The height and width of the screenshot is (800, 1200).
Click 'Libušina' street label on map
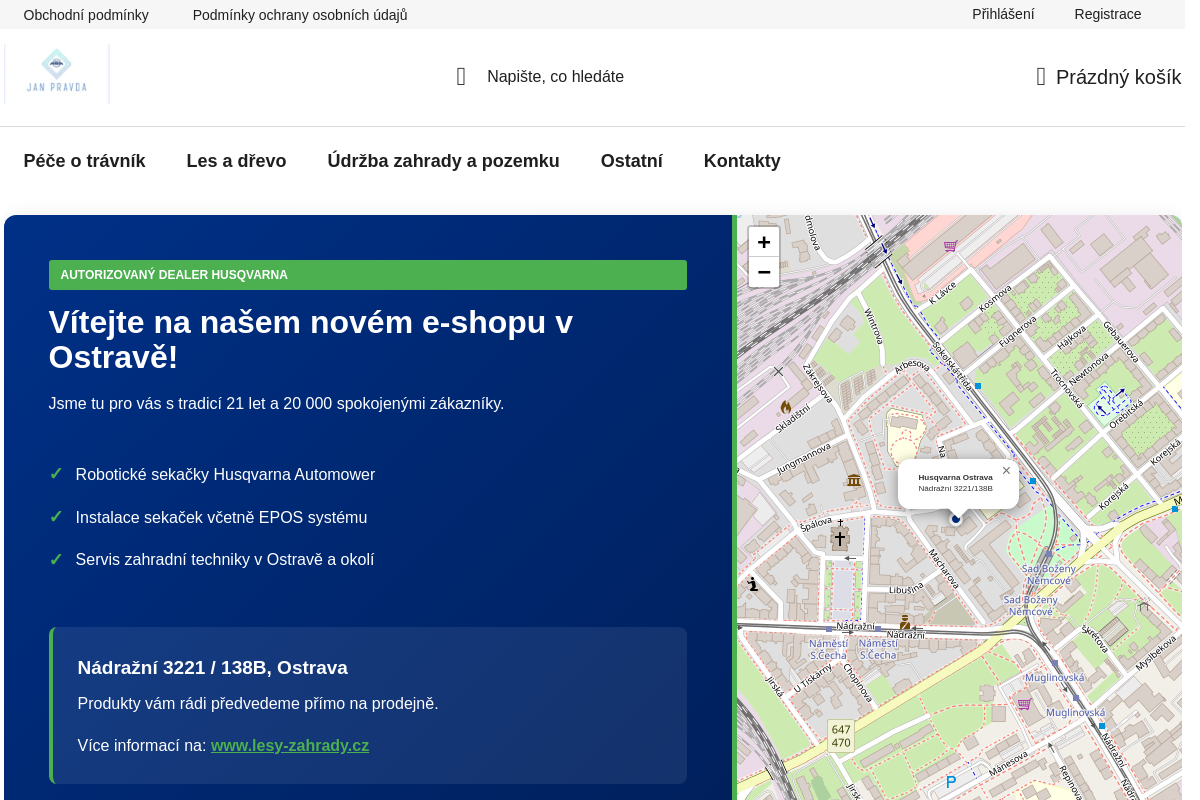click(905, 591)
